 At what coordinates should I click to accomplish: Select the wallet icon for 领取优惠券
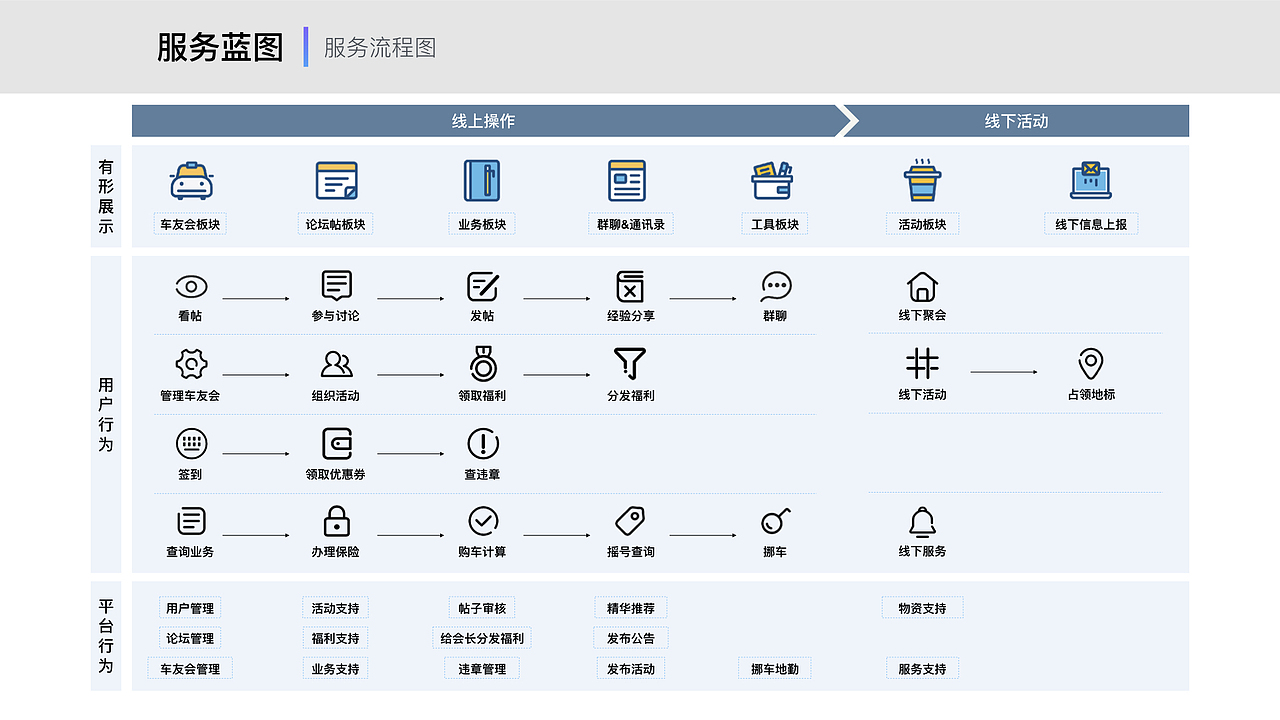337,443
